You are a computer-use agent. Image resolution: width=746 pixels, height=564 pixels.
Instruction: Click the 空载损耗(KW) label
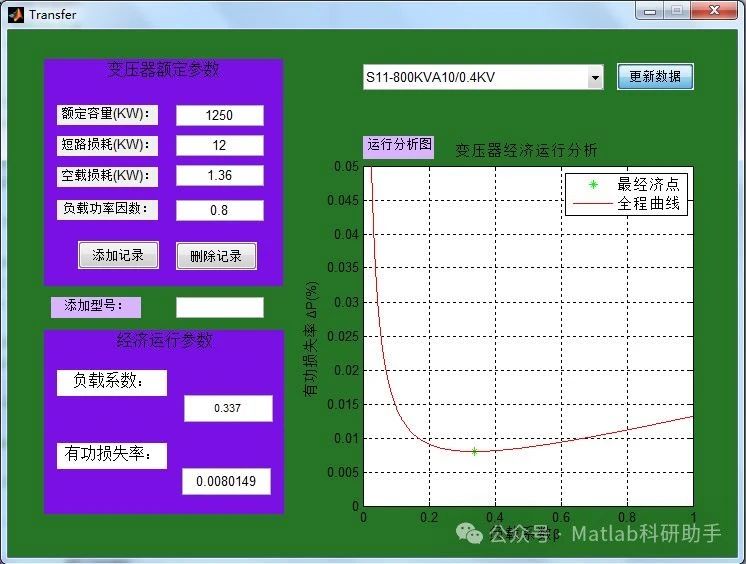point(107,176)
